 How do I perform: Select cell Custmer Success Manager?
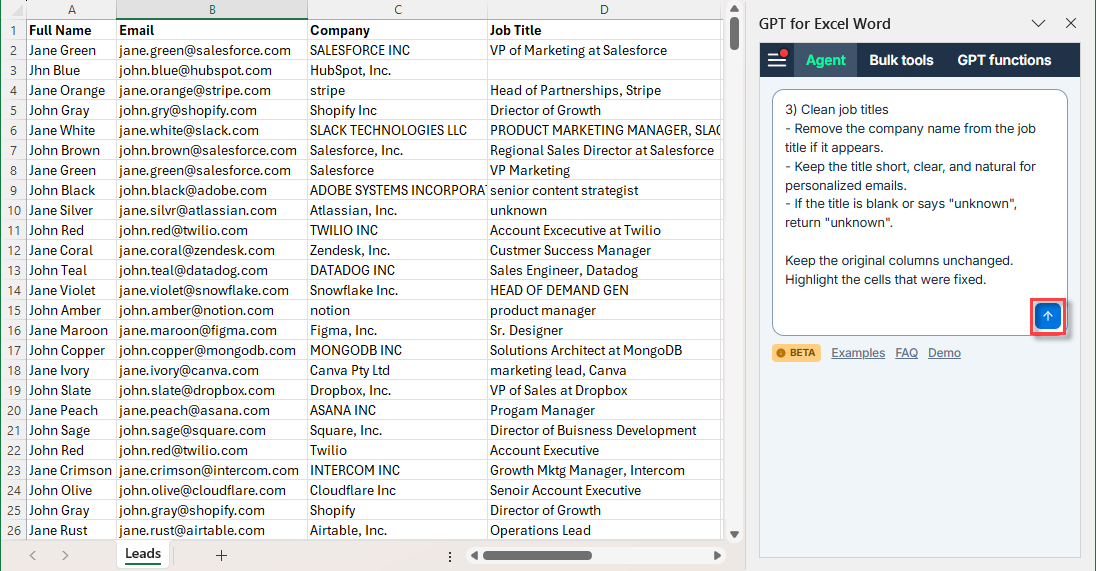(x=604, y=250)
